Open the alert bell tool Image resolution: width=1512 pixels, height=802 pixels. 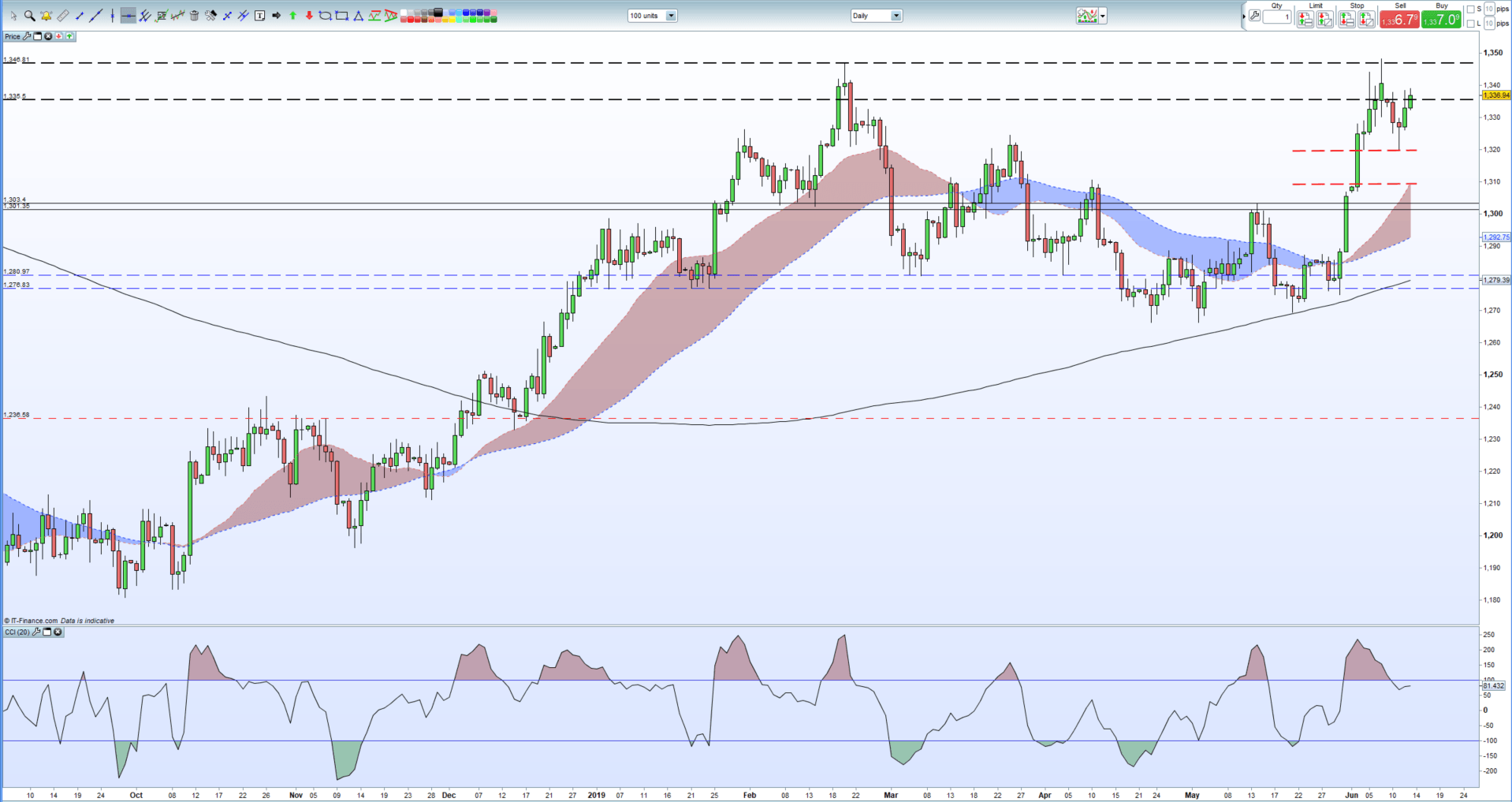pos(46,16)
